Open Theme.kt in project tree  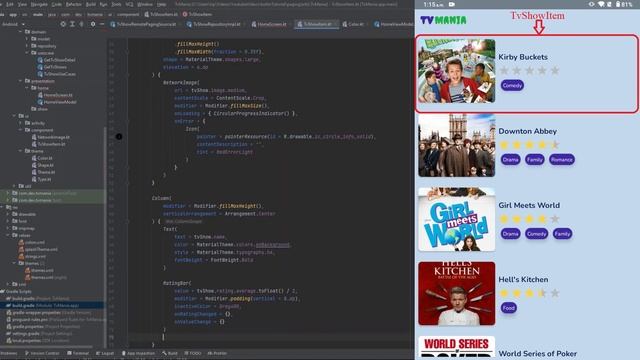click(43, 172)
